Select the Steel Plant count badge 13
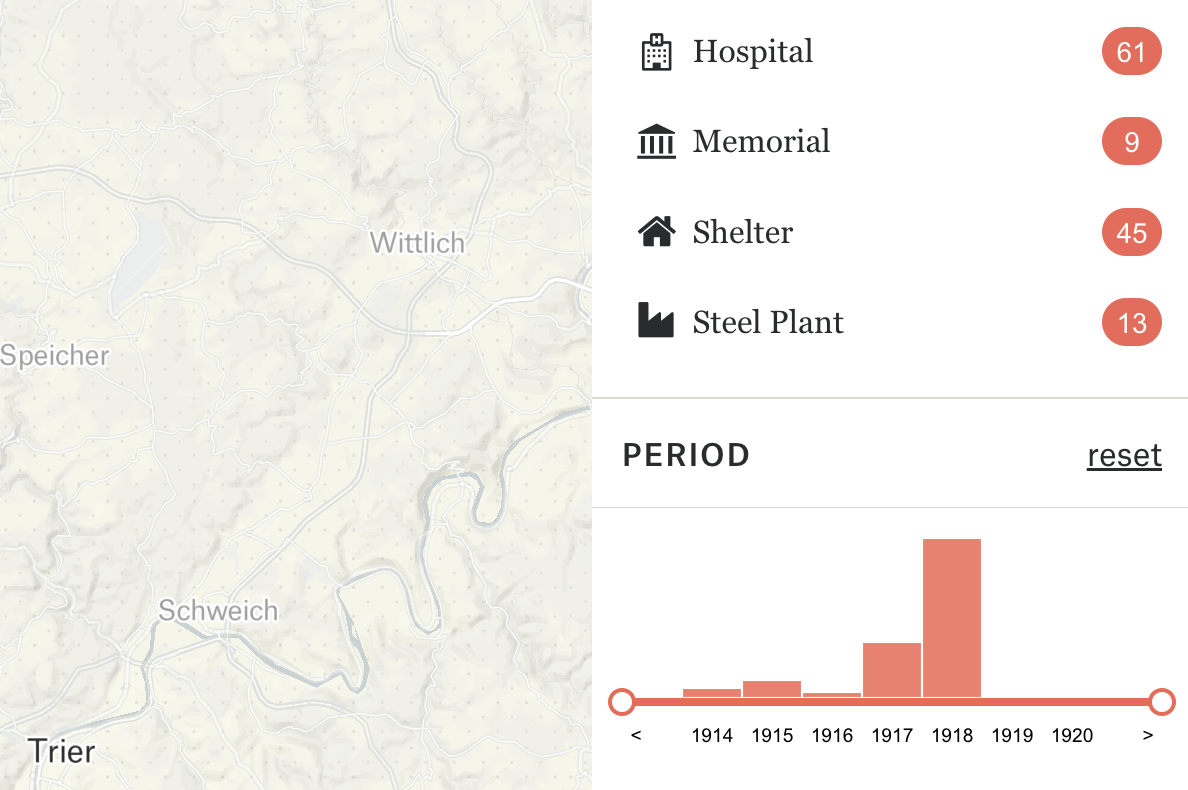Screen dimensions: 1188x790 click(1131, 323)
